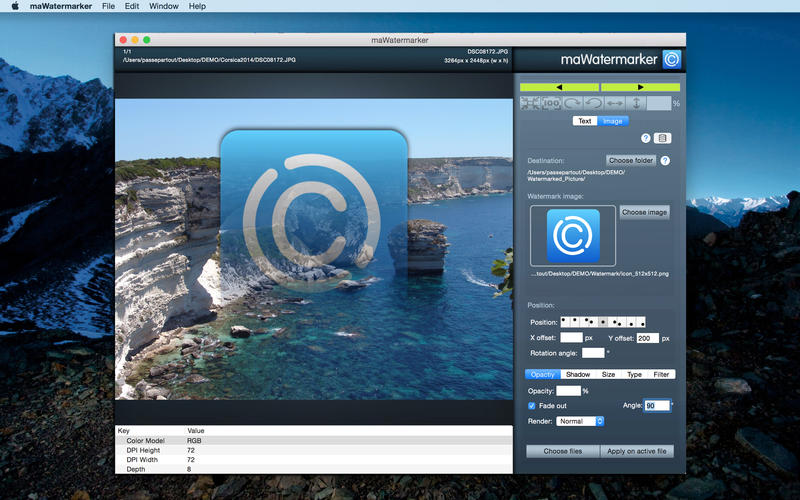Select the DPI Height metadata row
Viewport: 800px width, 500px height.
pyautogui.click(x=314, y=450)
